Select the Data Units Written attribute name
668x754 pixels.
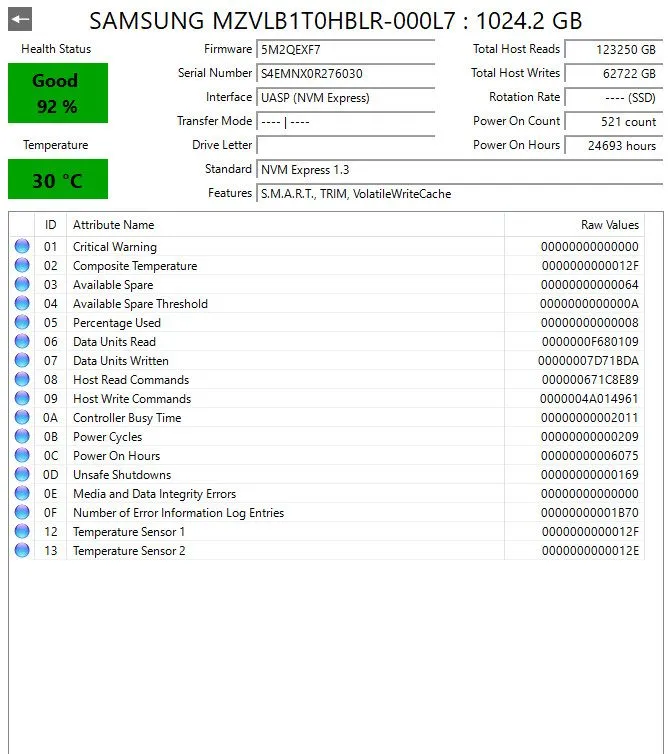point(121,361)
